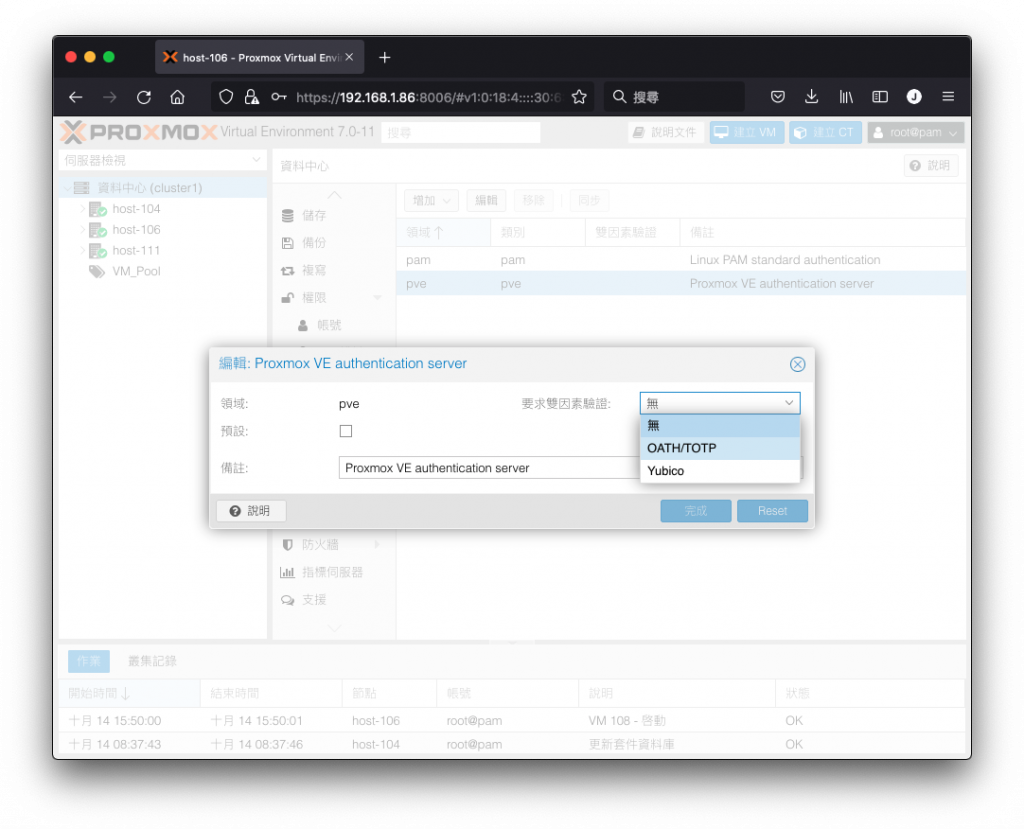Open browser library icon
Viewport: 1024px width, 829px height.
pyautogui.click(x=846, y=97)
